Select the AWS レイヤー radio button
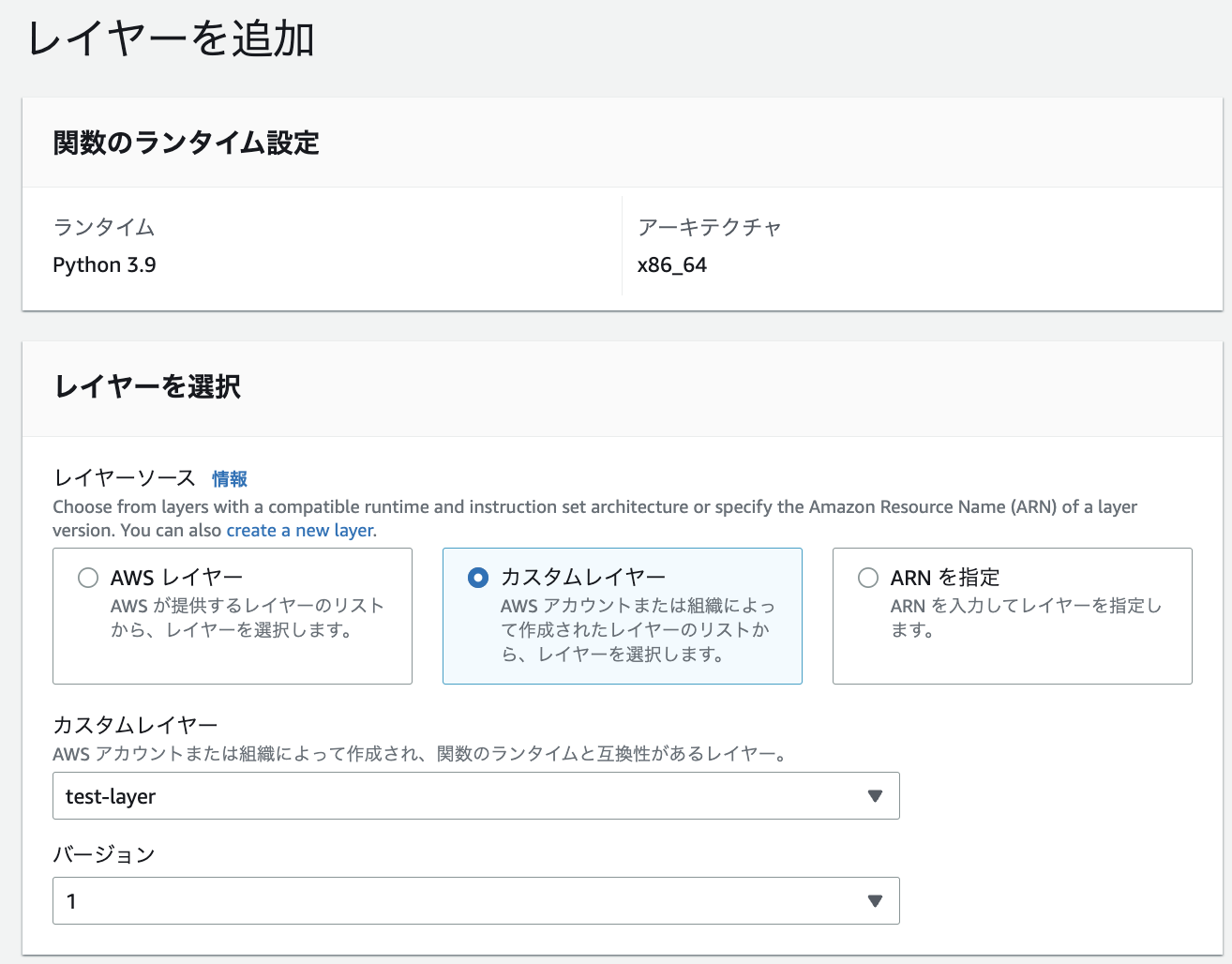This screenshot has height=964, width=1232. pyautogui.click(x=88, y=578)
